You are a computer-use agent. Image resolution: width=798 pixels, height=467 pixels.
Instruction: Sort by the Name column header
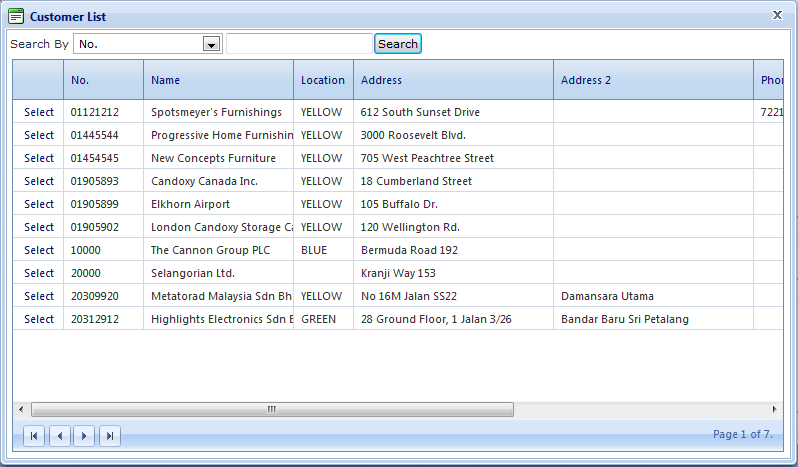[218, 80]
